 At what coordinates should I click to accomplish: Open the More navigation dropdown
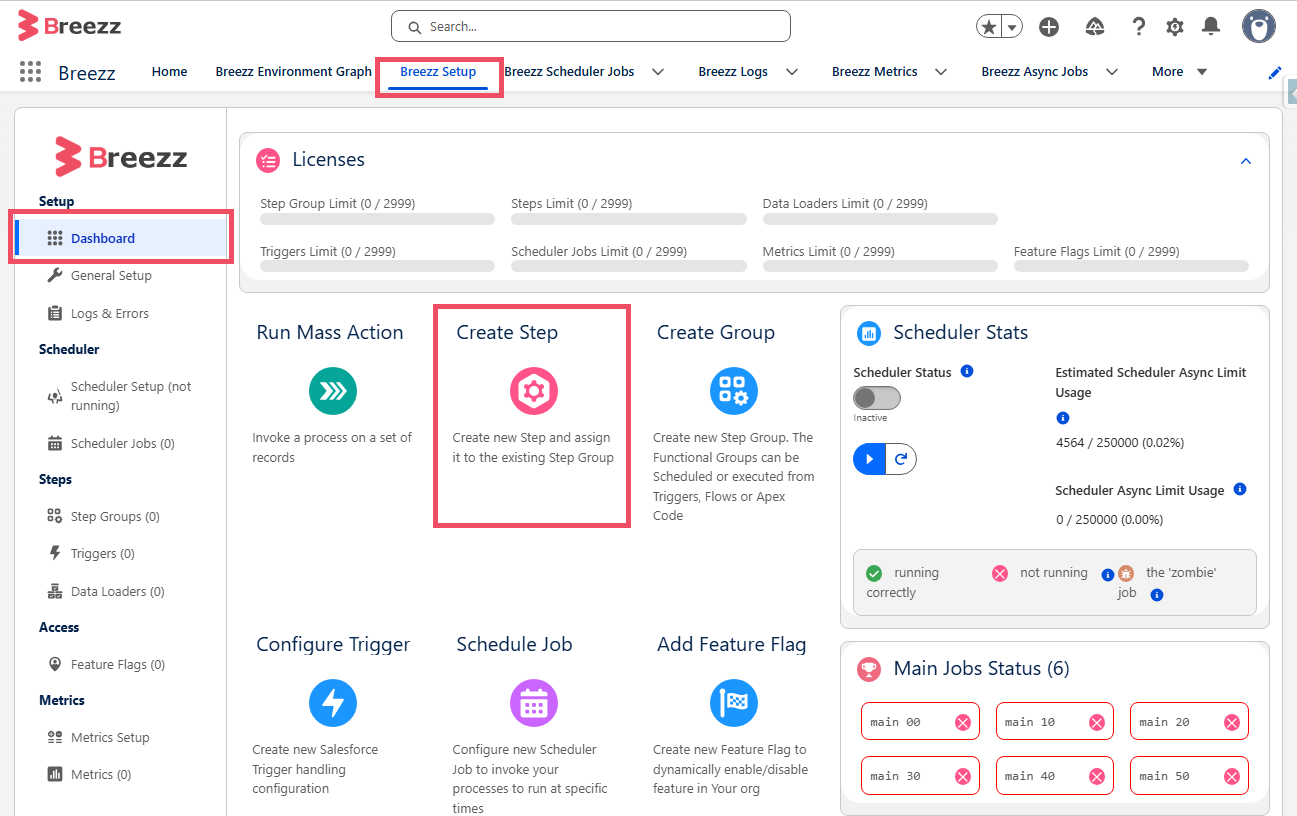pos(1181,72)
